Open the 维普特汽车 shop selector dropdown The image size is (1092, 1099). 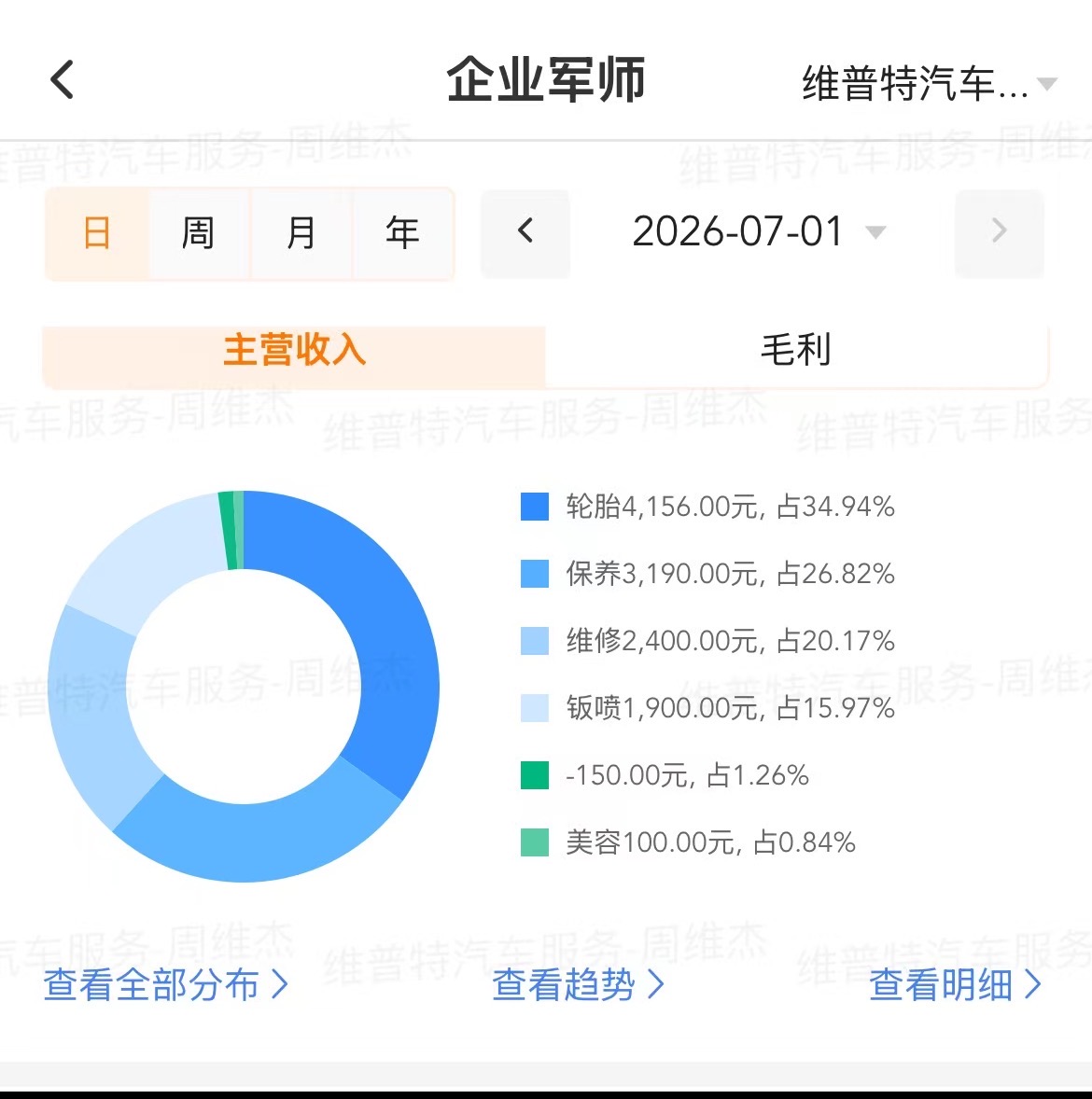pyautogui.click(x=929, y=84)
